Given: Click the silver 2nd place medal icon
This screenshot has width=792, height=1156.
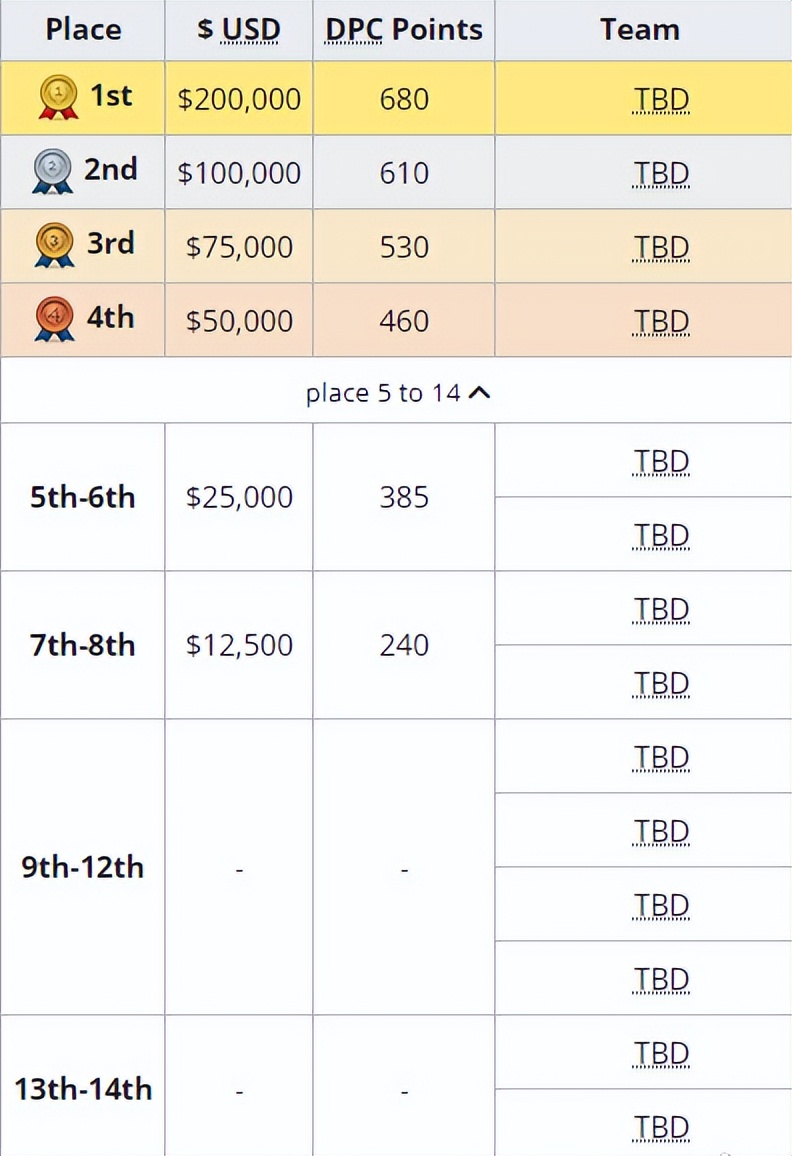Looking at the screenshot, I should pos(52,172).
